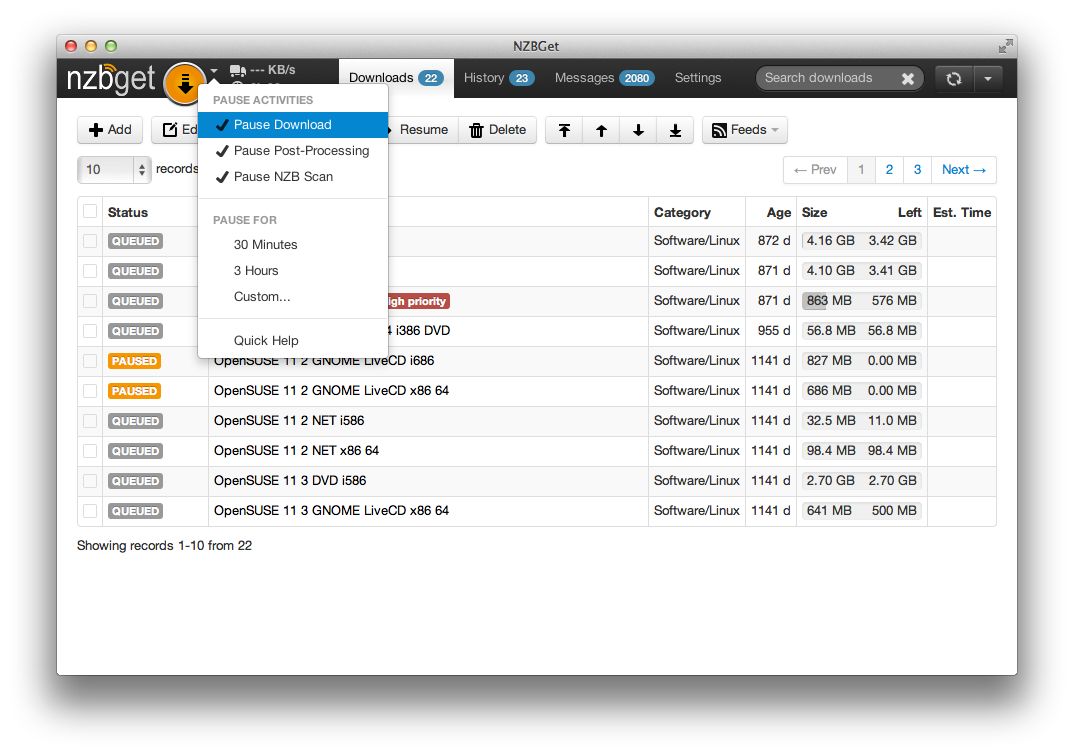Image resolution: width=1074 pixels, height=754 pixels.
Task: Select Custom... pause duration
Action: pyautogui.click(x=293, y=297)
